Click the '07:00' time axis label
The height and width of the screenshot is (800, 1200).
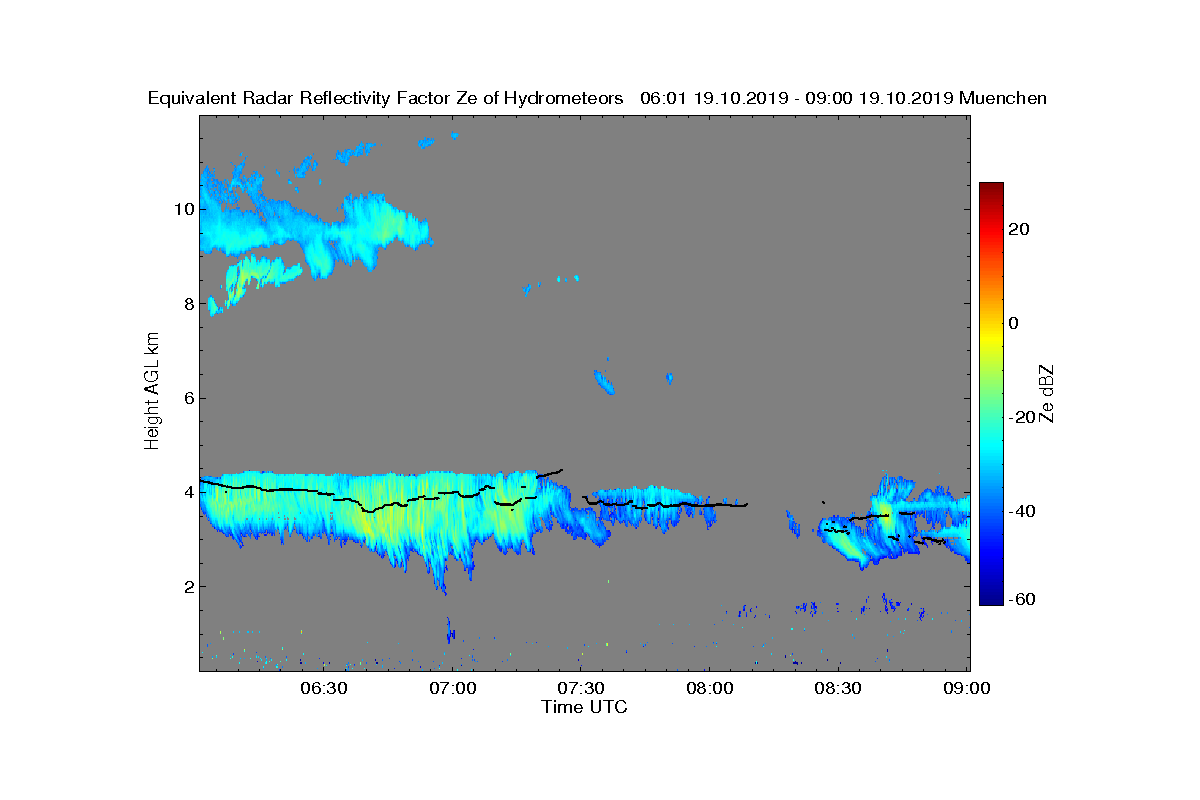point(453,688)
